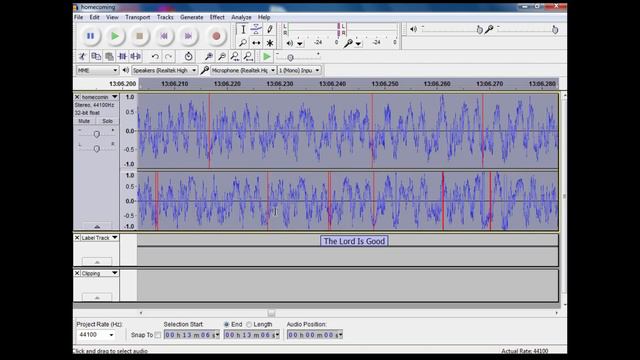Mute the homecoming track
The image size is (640, 360).
[x=84, y=121]
